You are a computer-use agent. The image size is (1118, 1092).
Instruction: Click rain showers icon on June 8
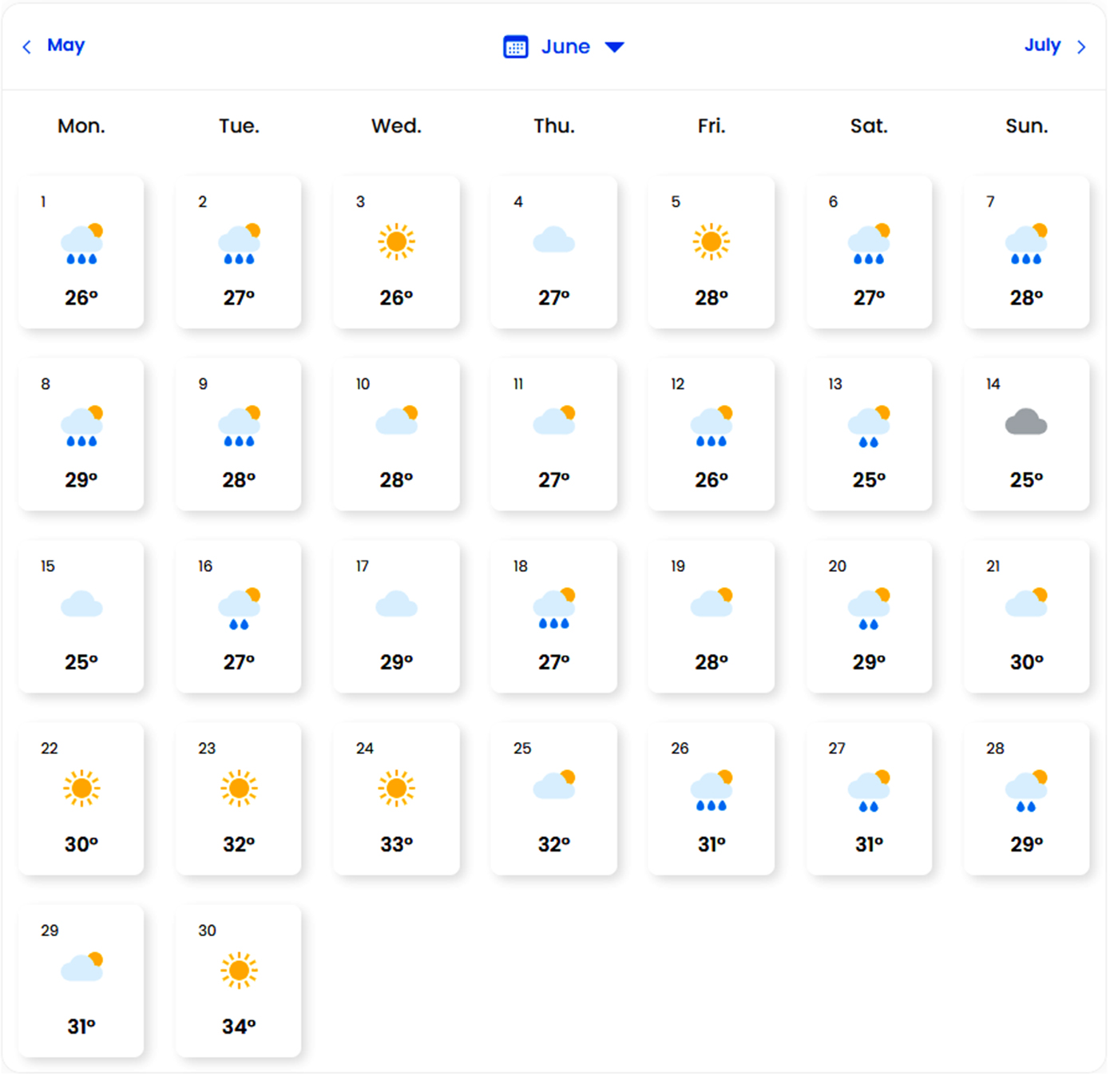pos(81,427)
